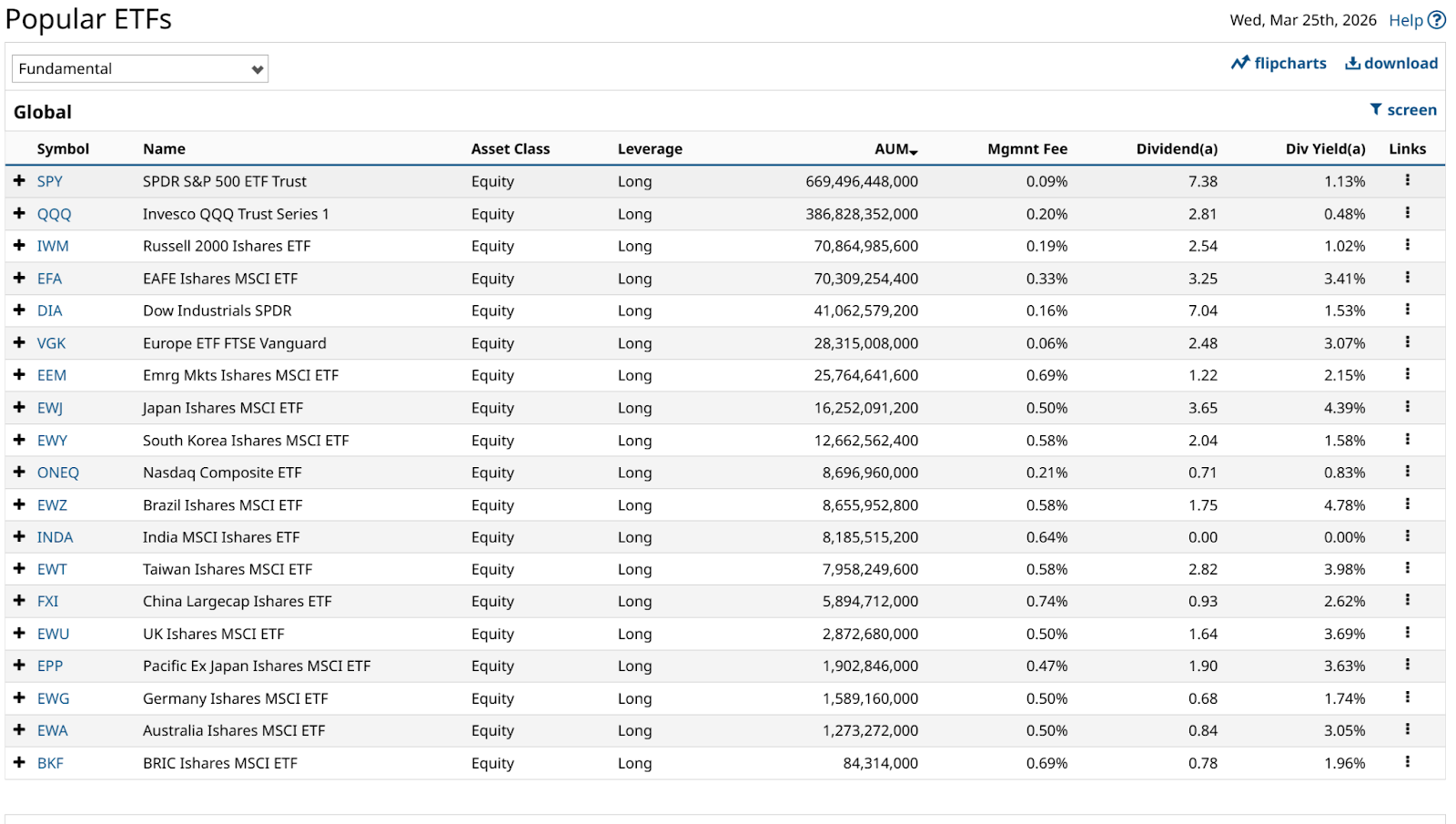Image resolution: width=1456 pixels, height=824 pixels.
Task: Sort by Div Yield(a) column
Action: (1324, 149)
